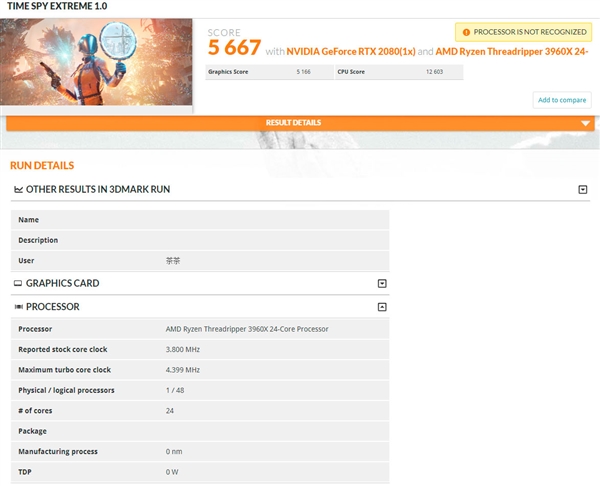Click the white arrow on Result Details bar
The image size is (600, 486).
click(x=585, y=123)
